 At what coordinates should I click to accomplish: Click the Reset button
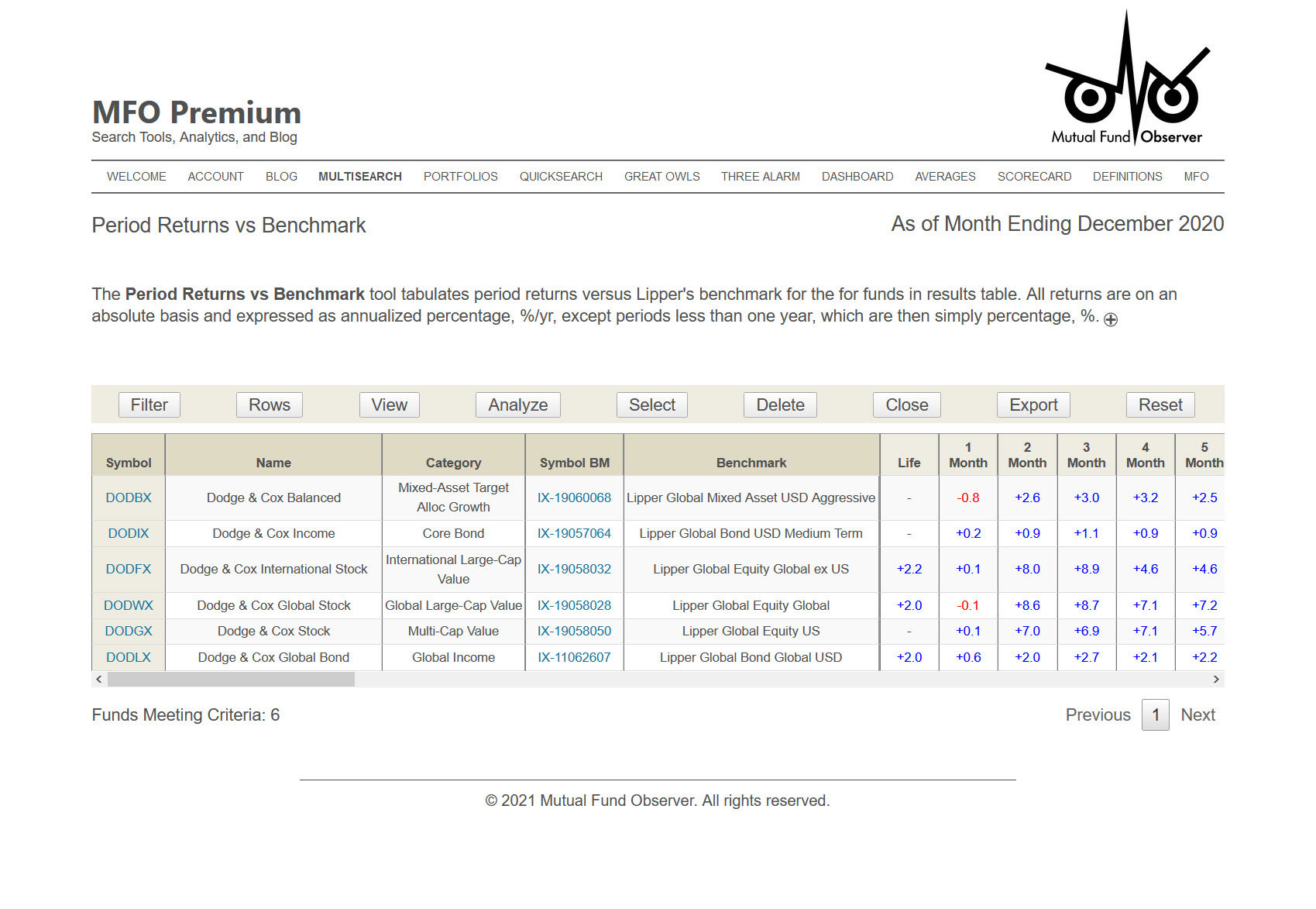tap(1161, 405)
